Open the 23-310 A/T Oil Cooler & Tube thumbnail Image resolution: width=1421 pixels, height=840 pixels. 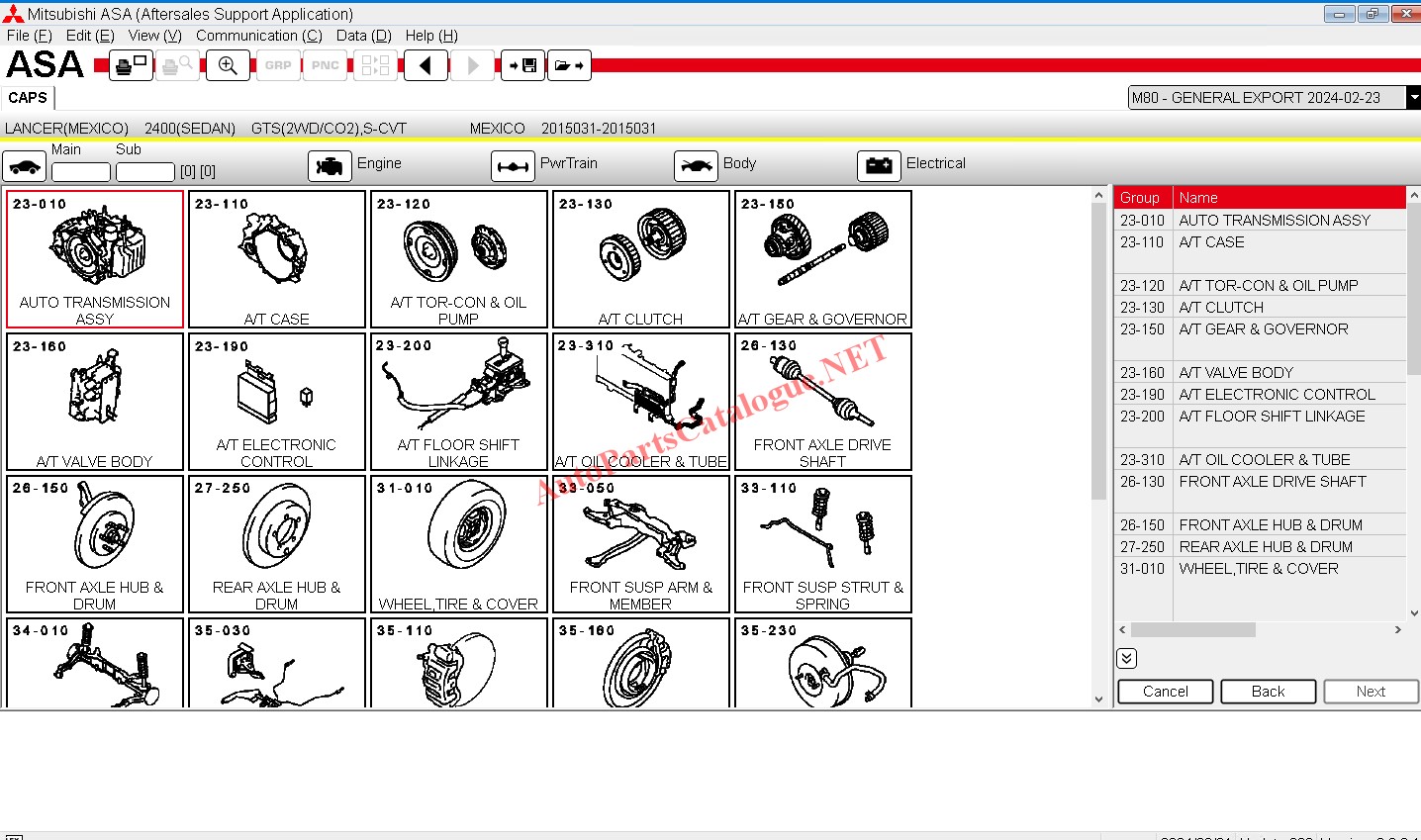click(x=641, y=402)
